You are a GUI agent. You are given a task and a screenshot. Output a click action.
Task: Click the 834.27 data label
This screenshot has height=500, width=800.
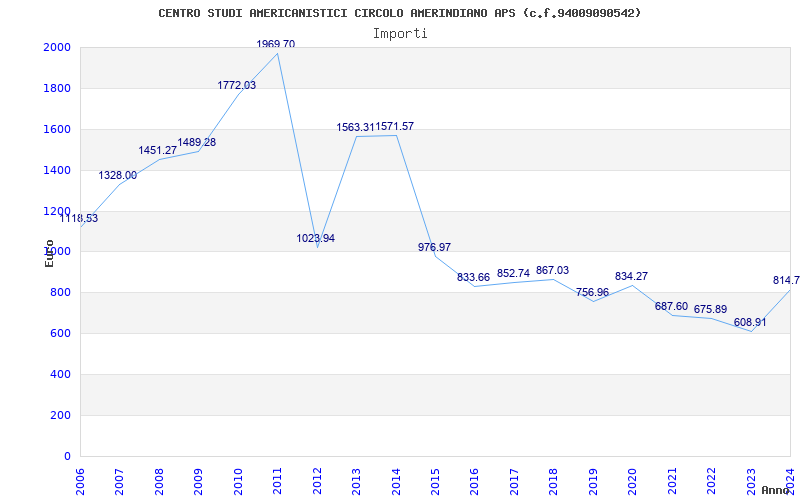[x=632, y=277]
